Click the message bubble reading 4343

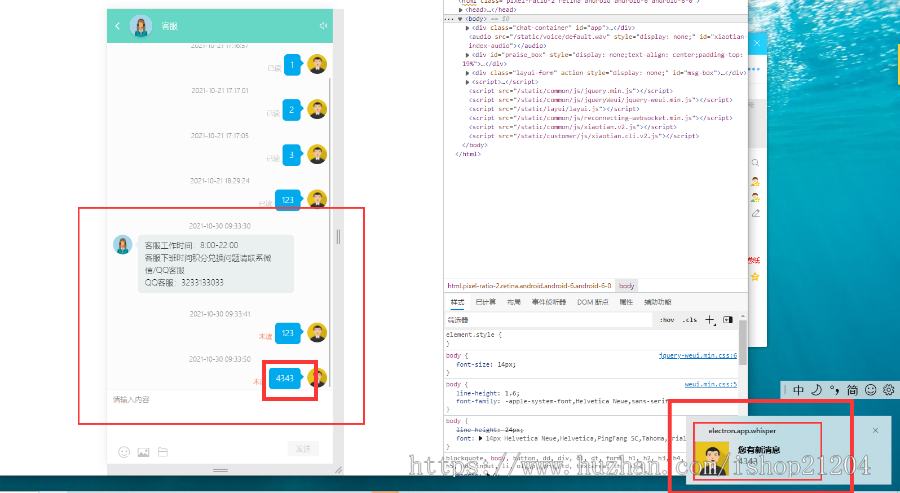(285, 378)
